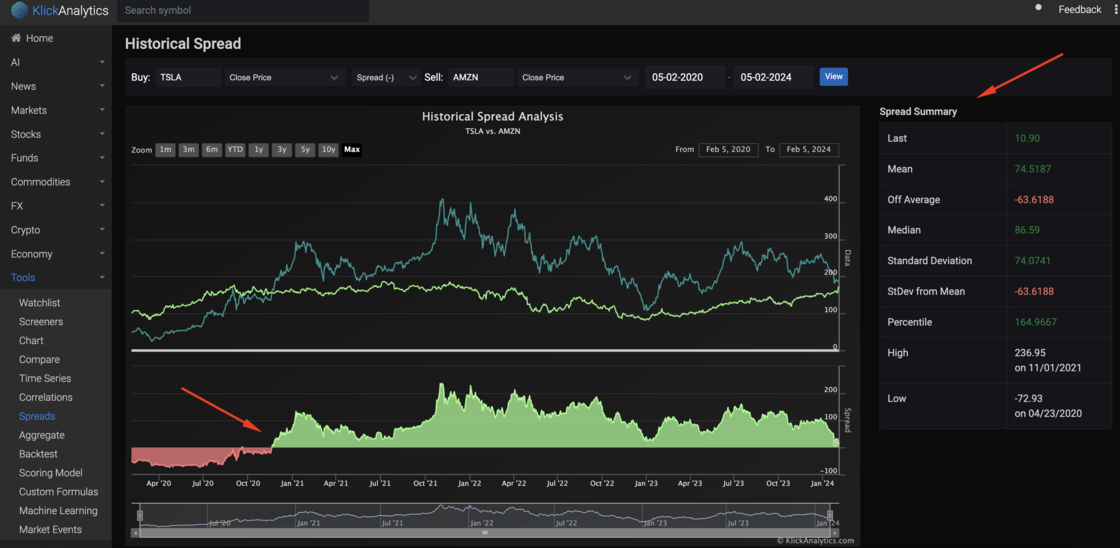Expand the Markets sidebar menu

point(56,110)
